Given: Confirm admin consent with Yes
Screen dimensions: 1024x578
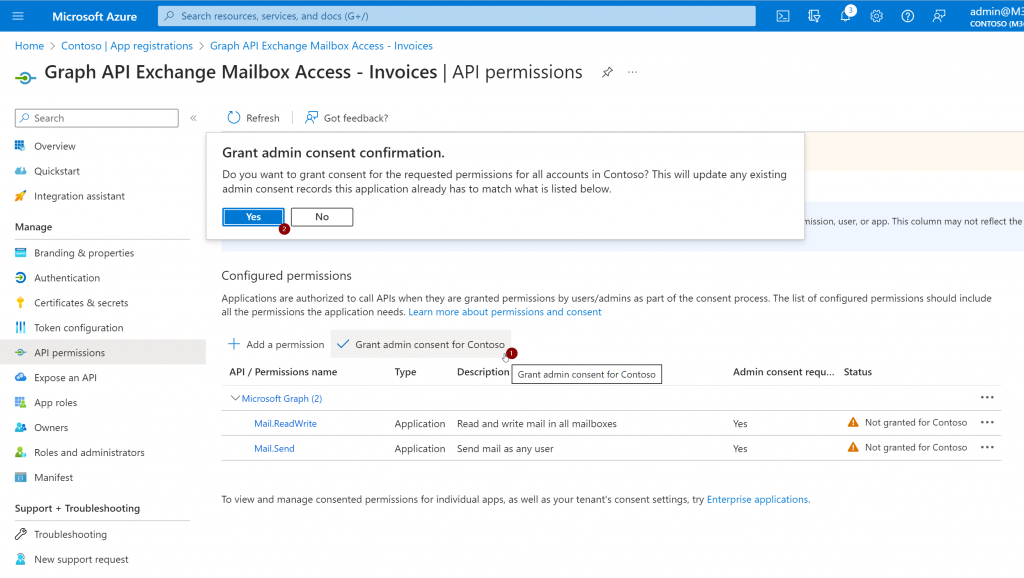Looking at the screenshot, I should [253, 217].
